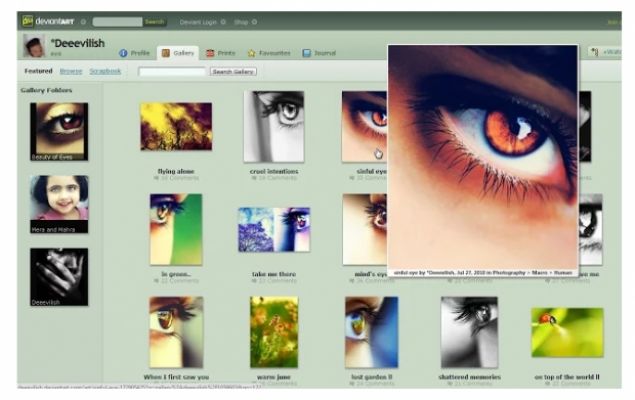Screen dimensions: 635x400
Task: Open the Beauty of Eyes folder
Action: 59,130
